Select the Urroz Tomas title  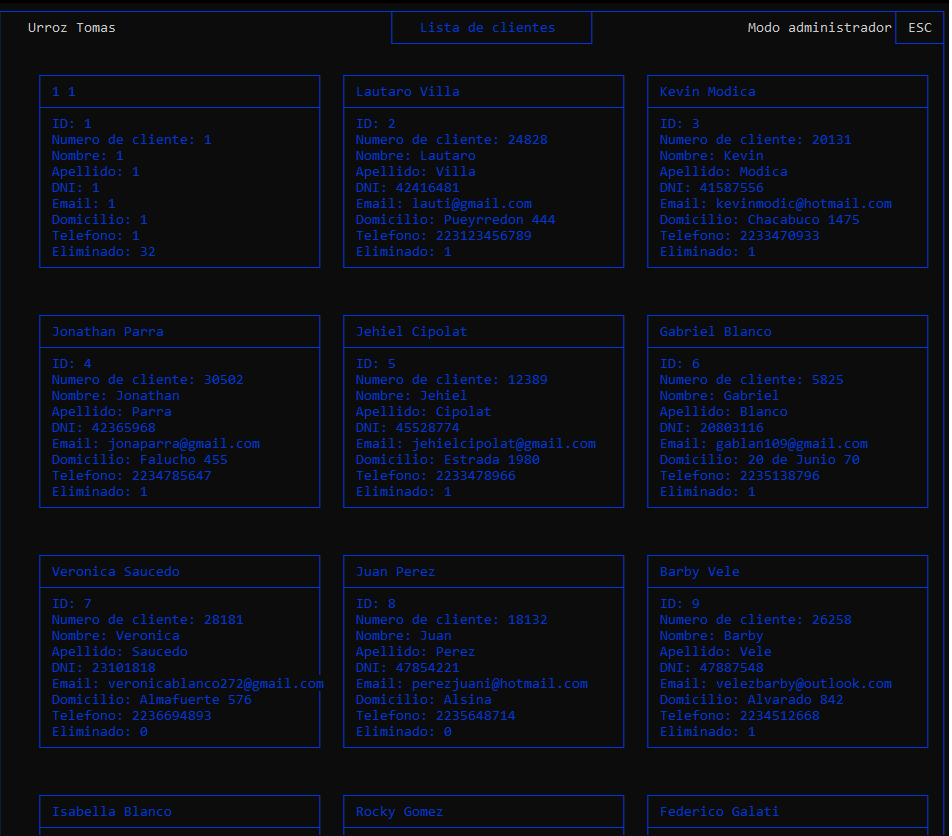(x=71, y=27)
